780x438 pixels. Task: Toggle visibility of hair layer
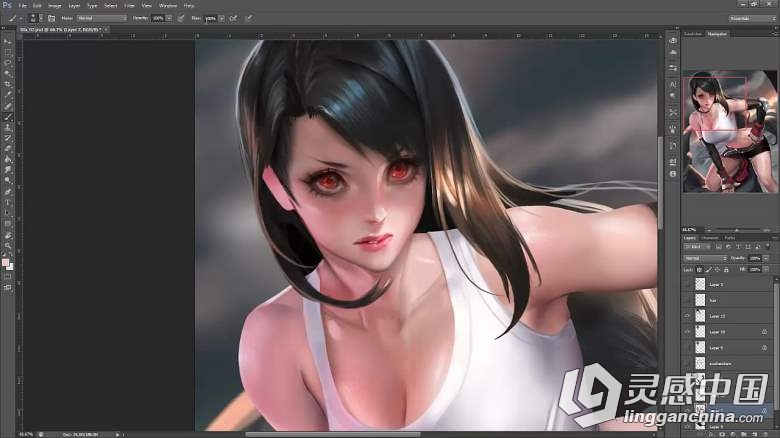coord(687,300)
